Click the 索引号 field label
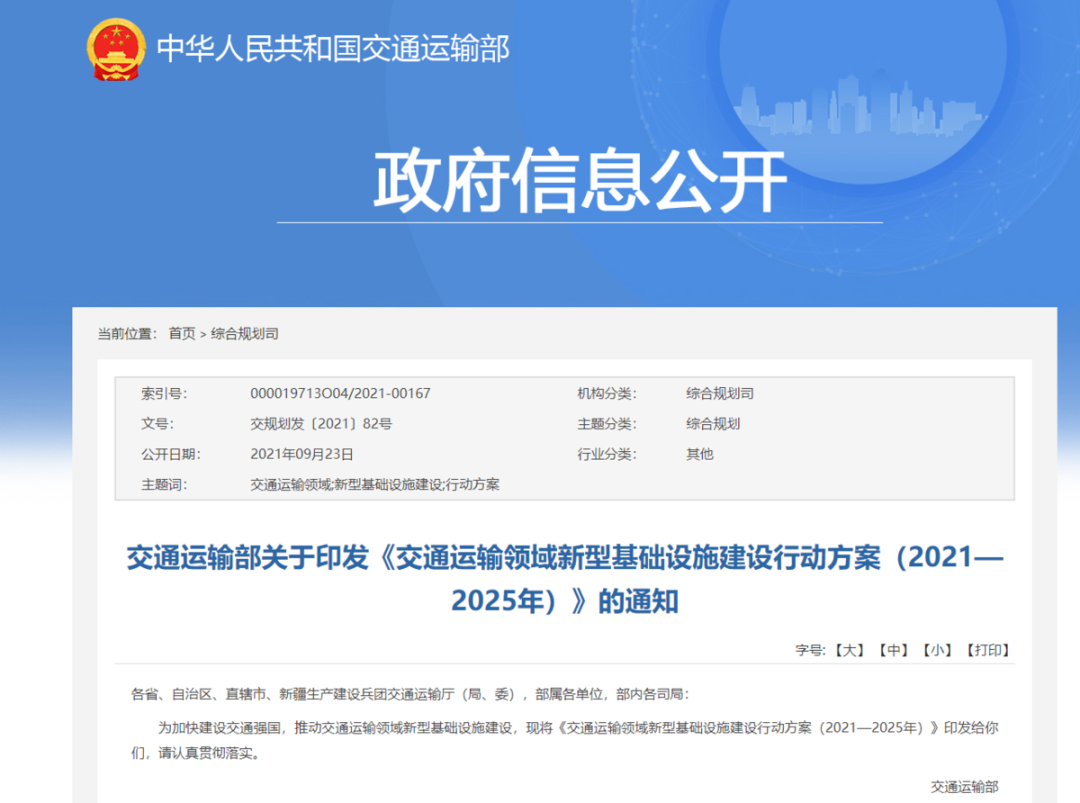 pyautogui.click(x=164, y=393)
